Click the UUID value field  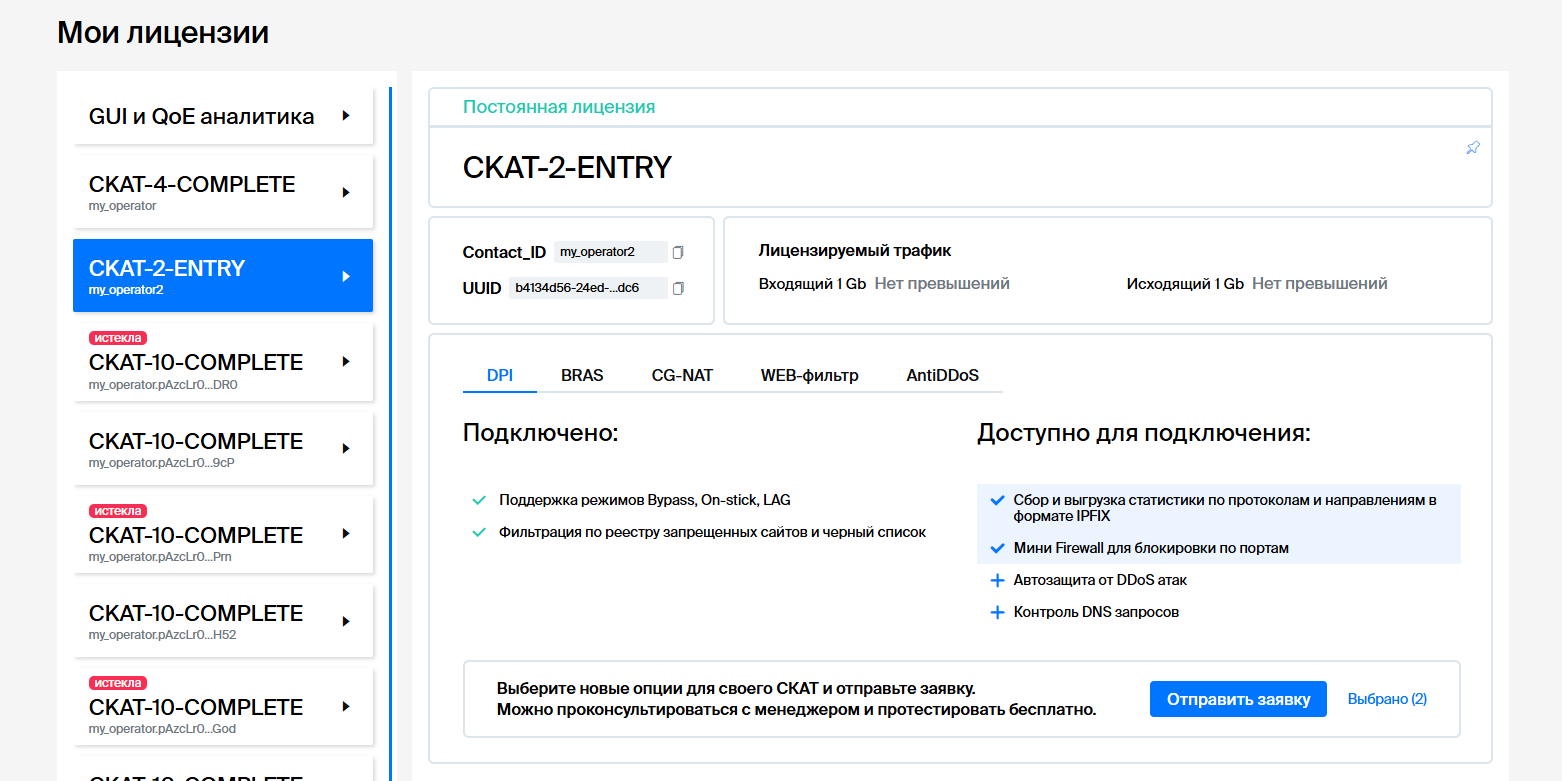click(587, 288)
